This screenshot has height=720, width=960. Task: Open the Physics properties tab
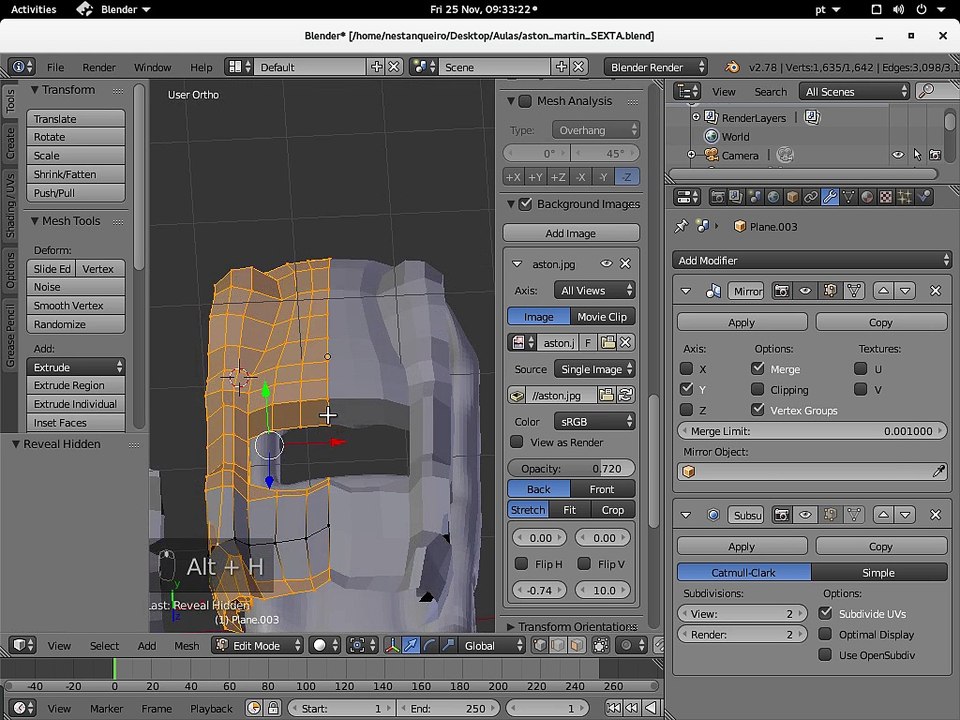coord(923,197)
